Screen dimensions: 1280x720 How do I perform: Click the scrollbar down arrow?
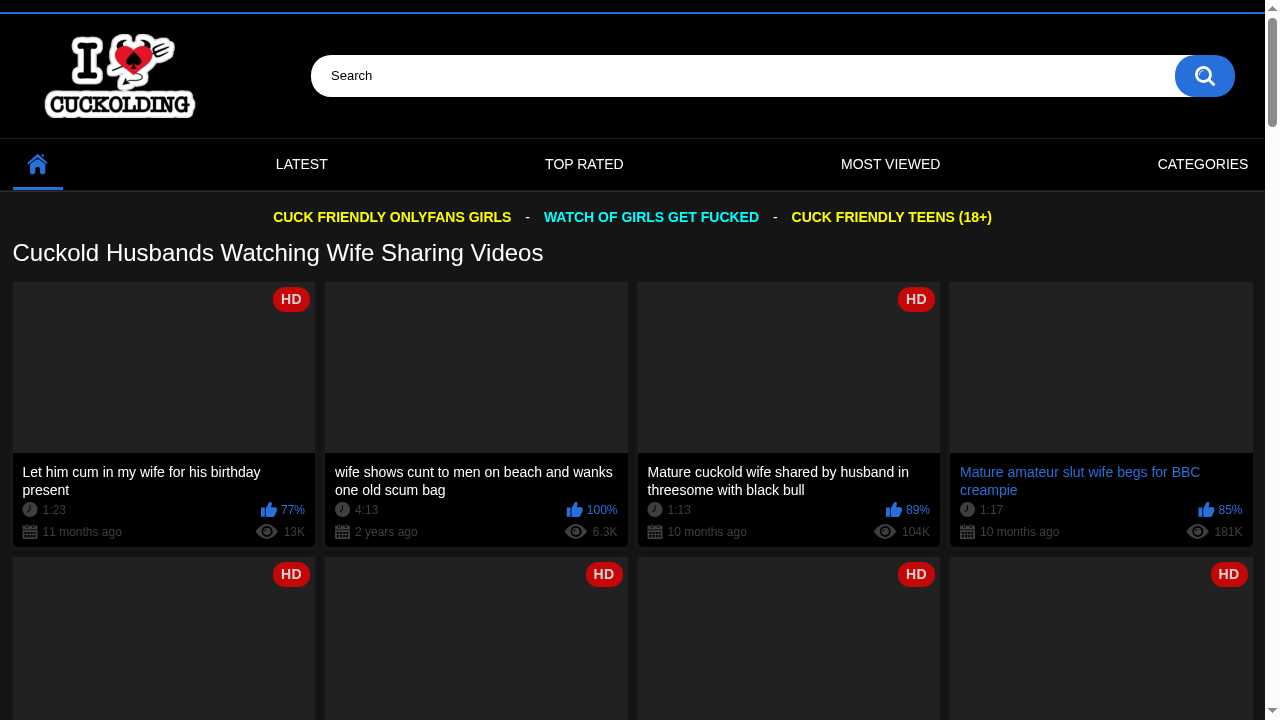click(x=1272, y=711)
